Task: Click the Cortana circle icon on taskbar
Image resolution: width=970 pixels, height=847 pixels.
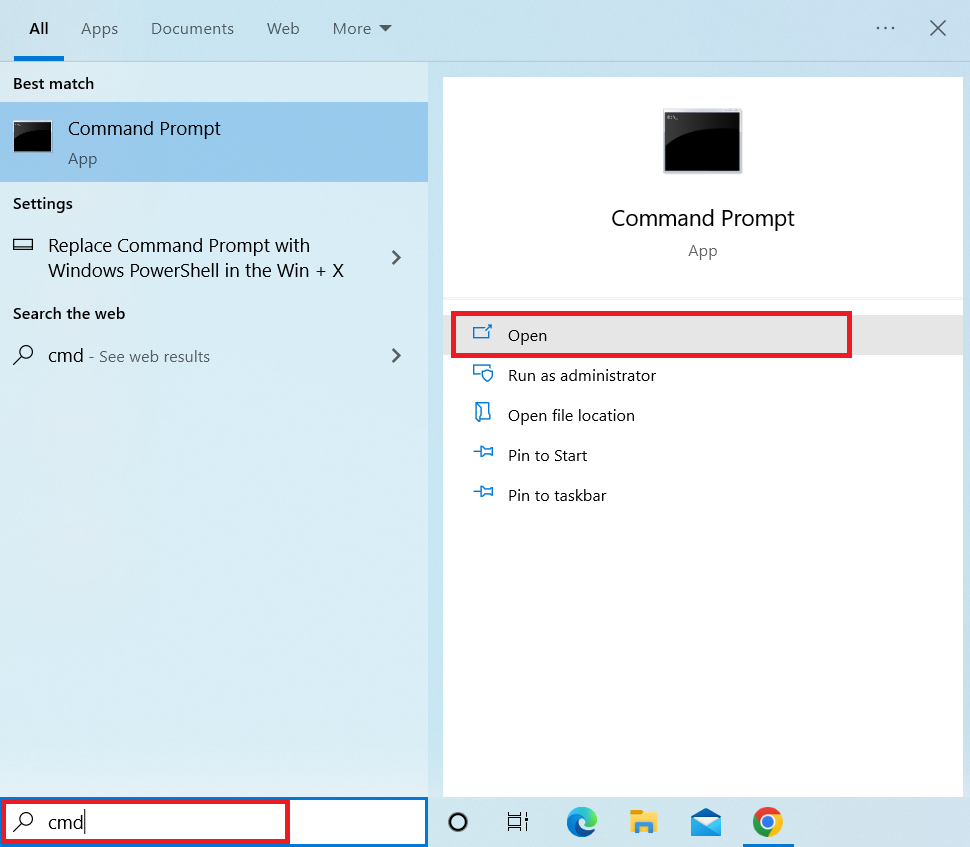Action: pos(457,822)
